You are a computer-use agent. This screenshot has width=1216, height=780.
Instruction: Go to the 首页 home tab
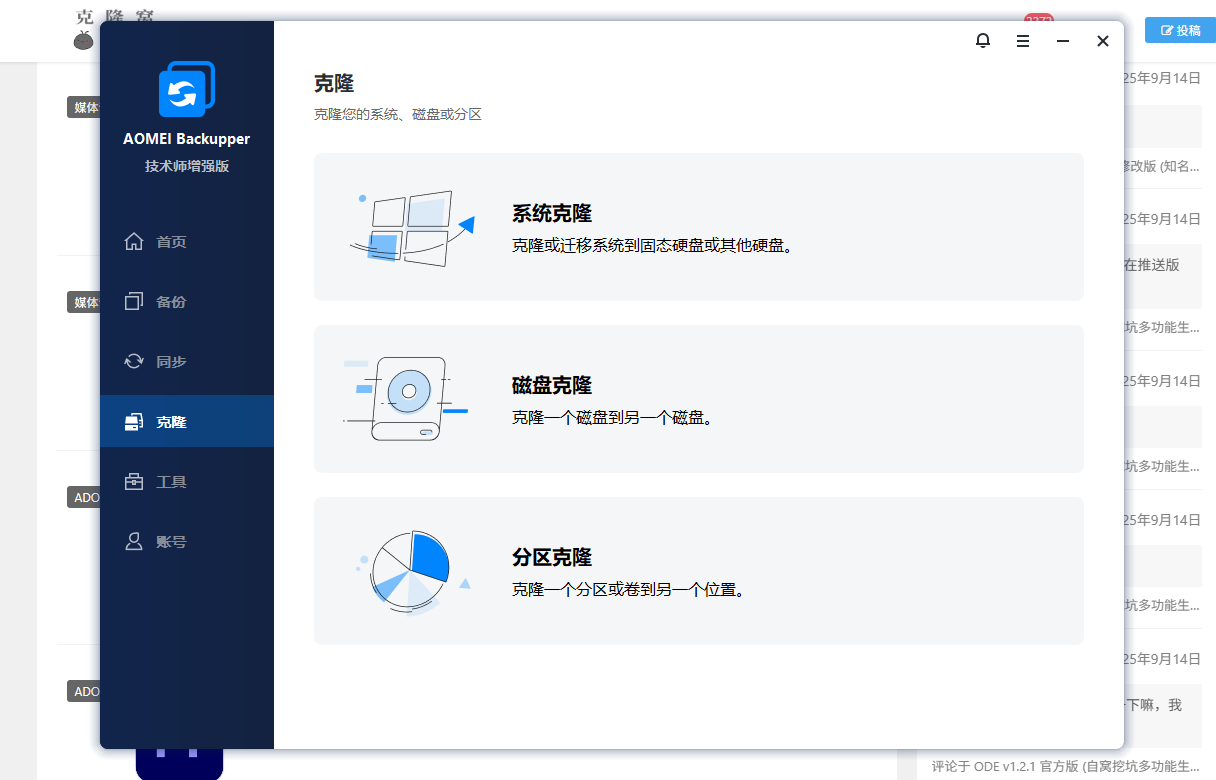[x=171, y=242]
